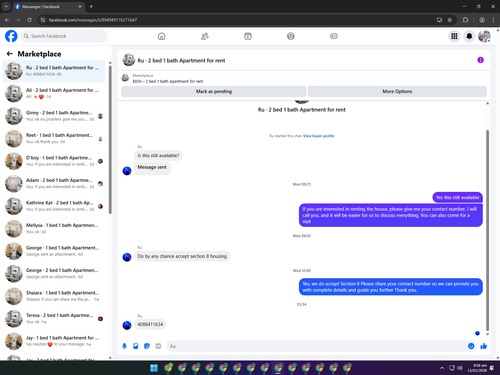
Task: Open the Jay 1 bed conversation
Action: [x=54, y=341]
